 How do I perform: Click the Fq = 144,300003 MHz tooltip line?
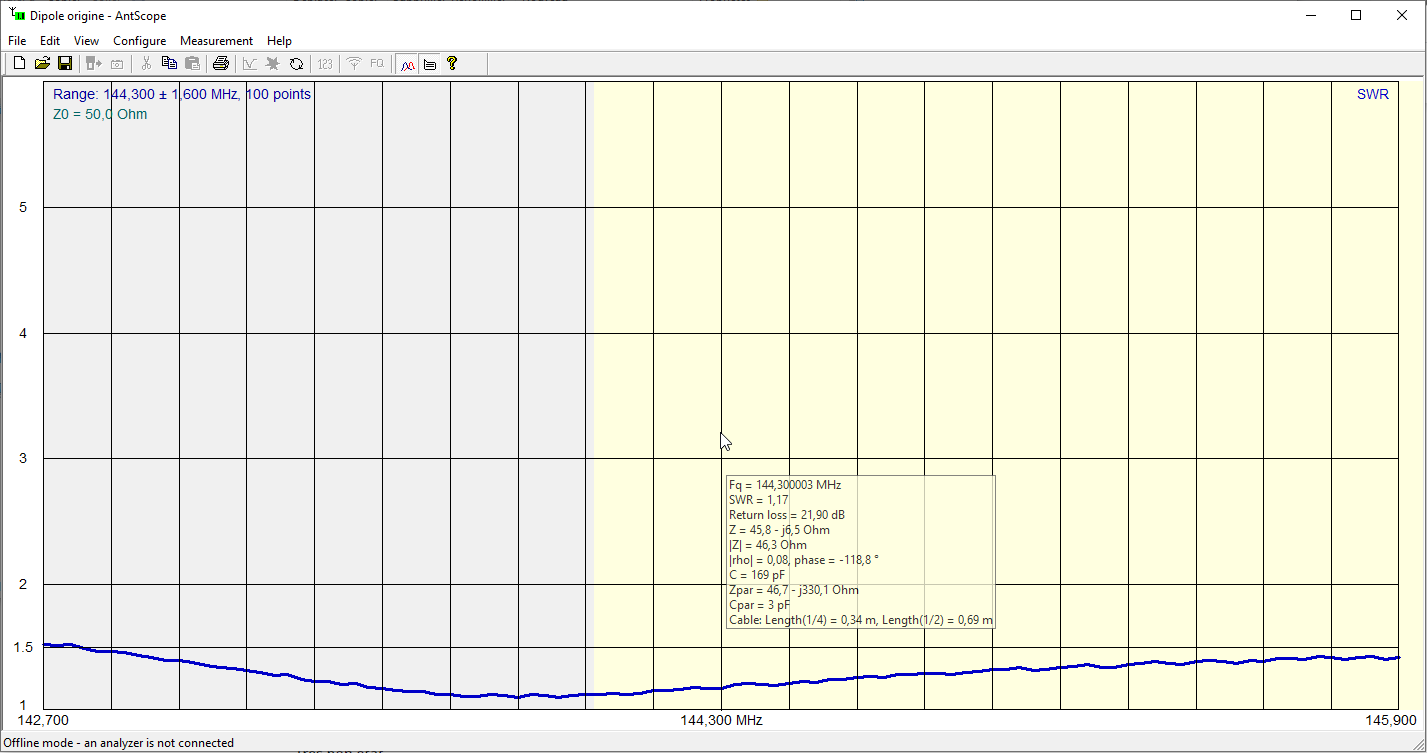pos(785,485)
